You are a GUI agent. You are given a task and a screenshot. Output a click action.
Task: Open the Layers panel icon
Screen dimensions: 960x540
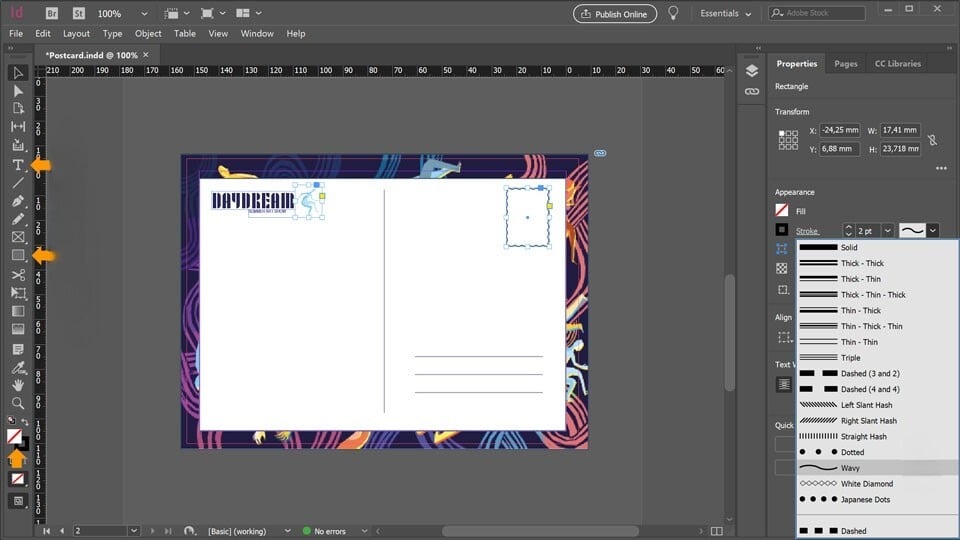coord(752,70)
